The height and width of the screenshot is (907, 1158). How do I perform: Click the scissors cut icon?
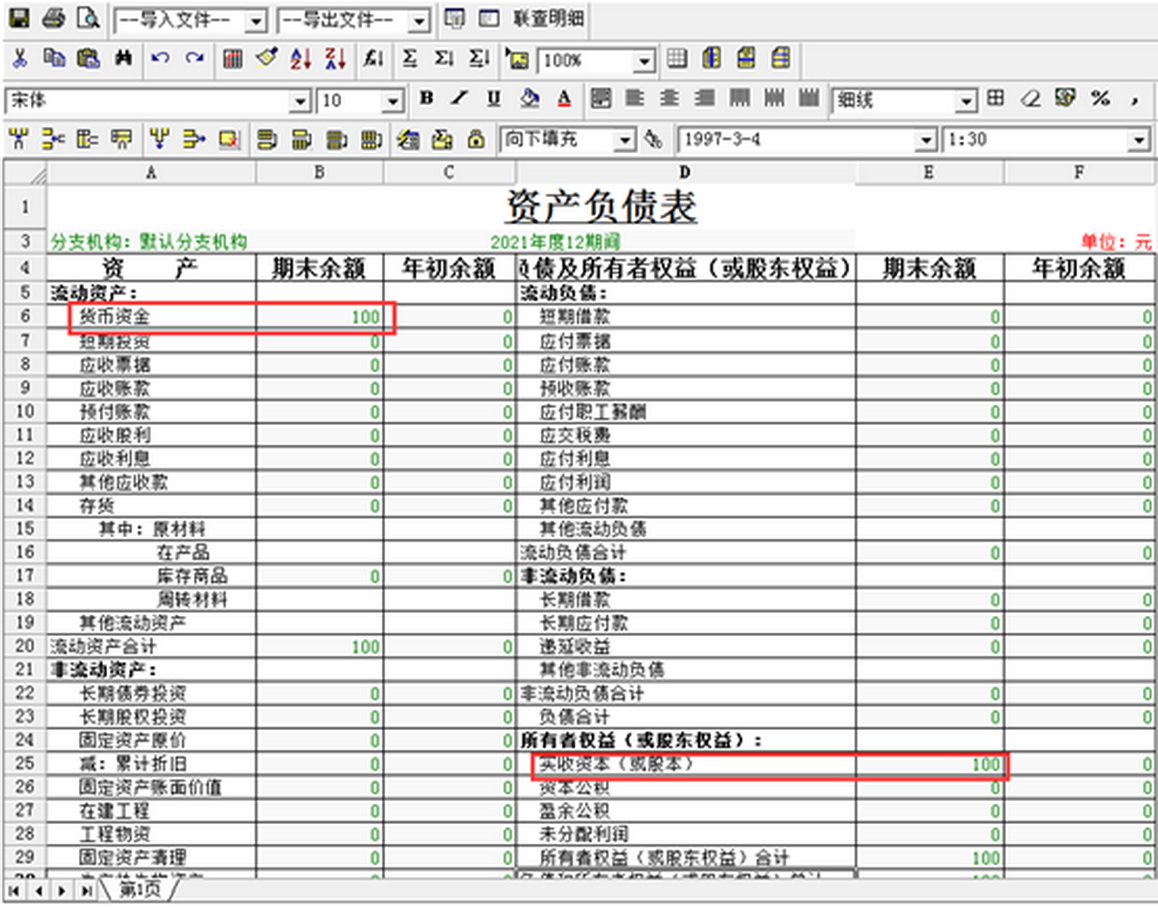[x=19, y=59]
